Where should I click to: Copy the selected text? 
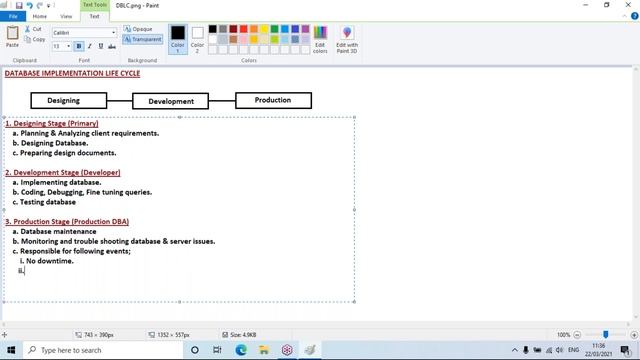pyautogui.click(x=35, y=39)
